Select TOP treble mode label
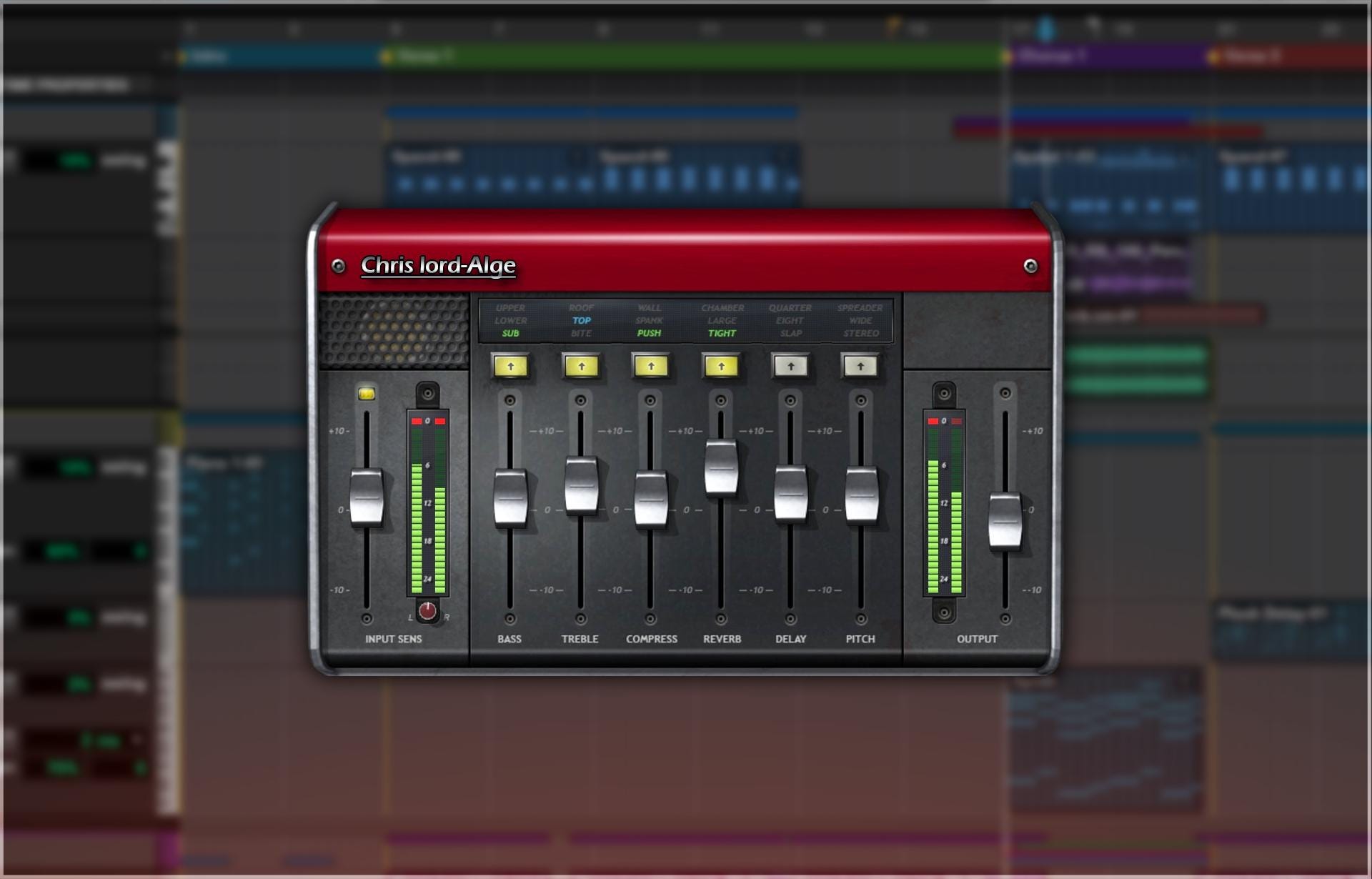This screenshot has width=1372, height=879. click(x=581, y=321)
